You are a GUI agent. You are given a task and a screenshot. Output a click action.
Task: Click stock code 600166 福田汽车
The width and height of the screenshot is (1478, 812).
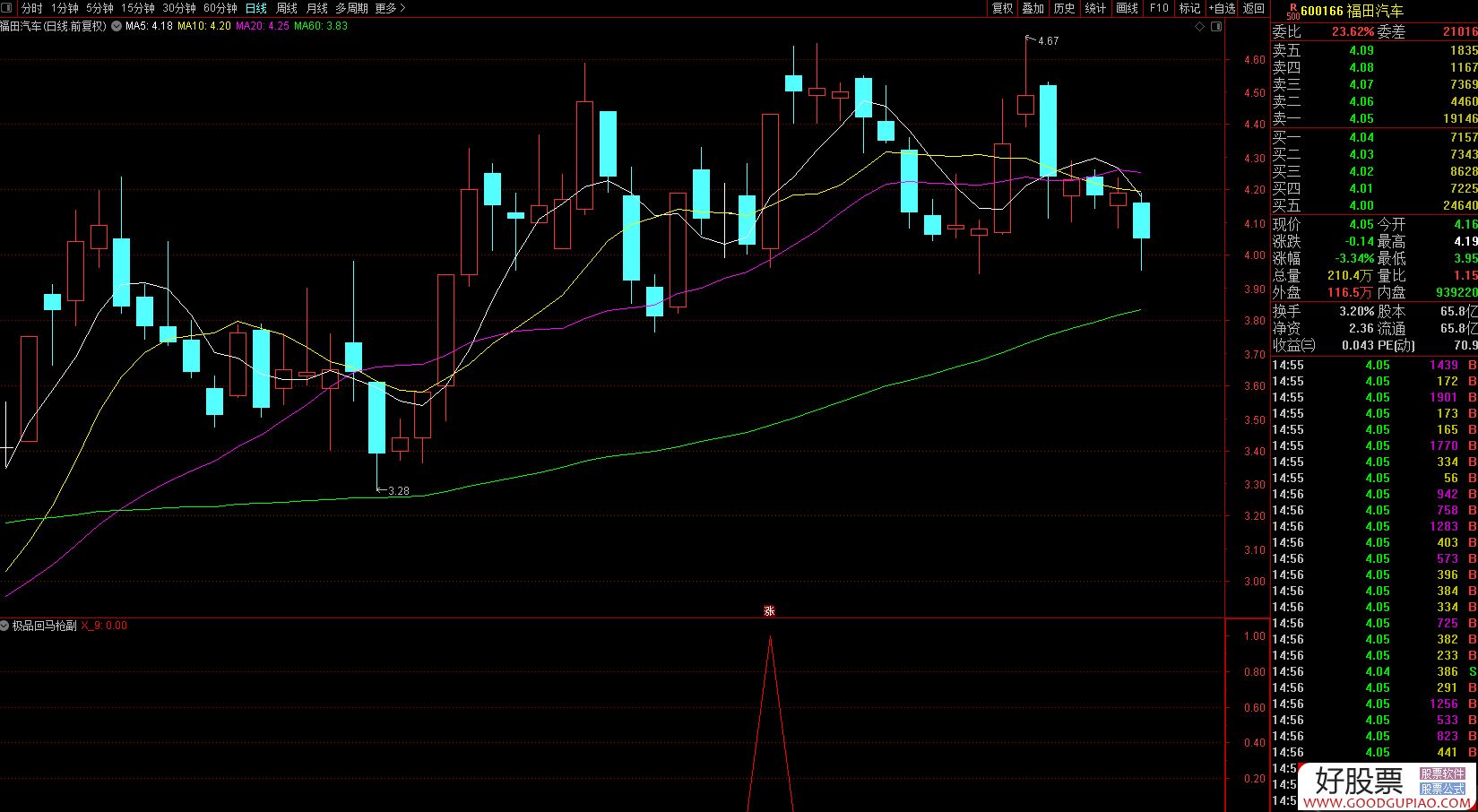tap(1352, 11)
